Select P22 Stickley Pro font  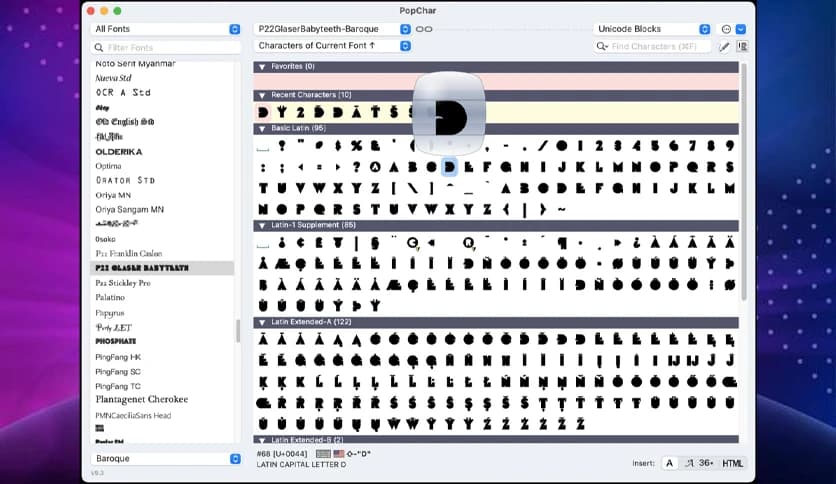pyautogui.click(x=123, y=283)
